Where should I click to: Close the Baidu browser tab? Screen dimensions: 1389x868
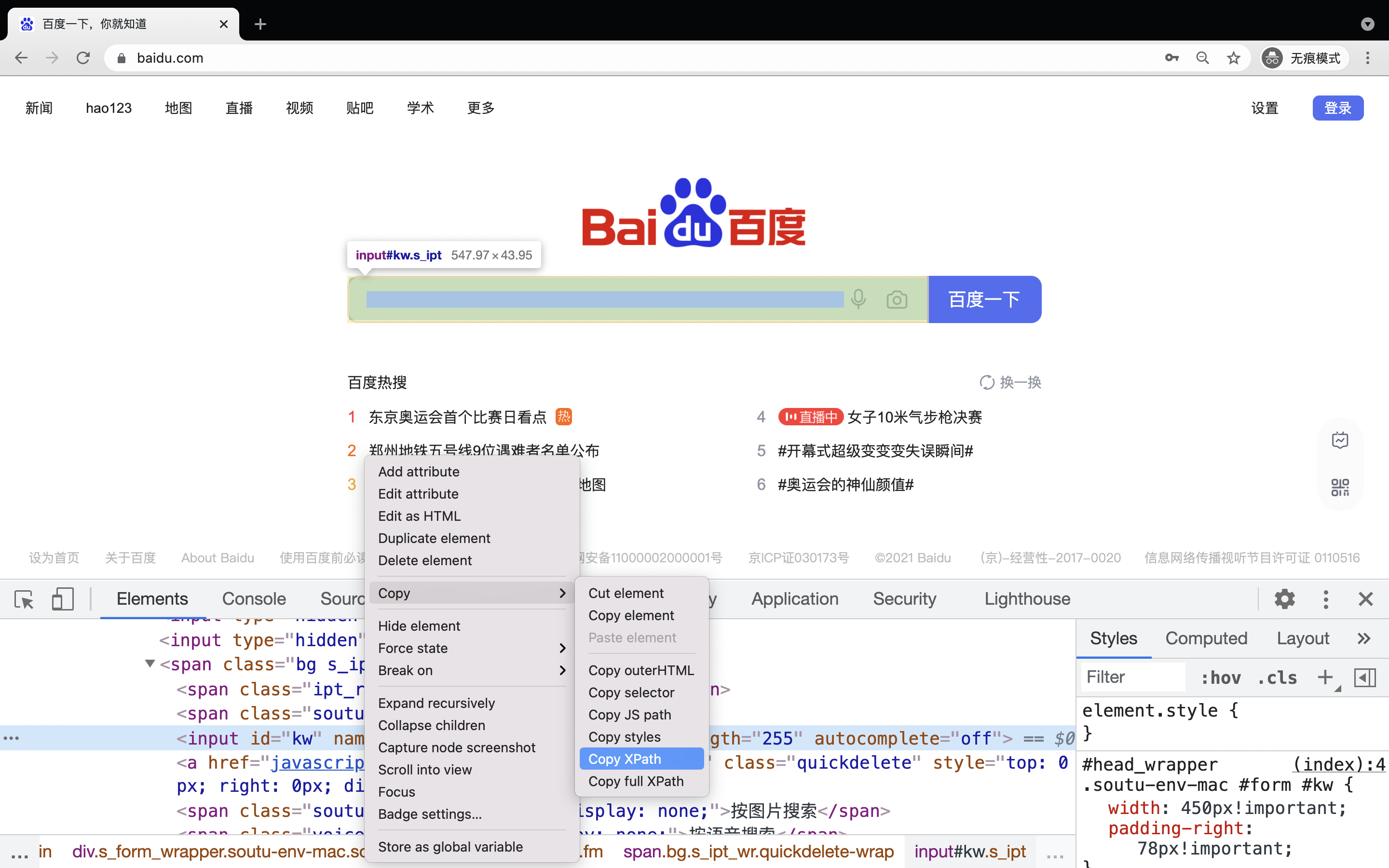click(x=224, y=24)
